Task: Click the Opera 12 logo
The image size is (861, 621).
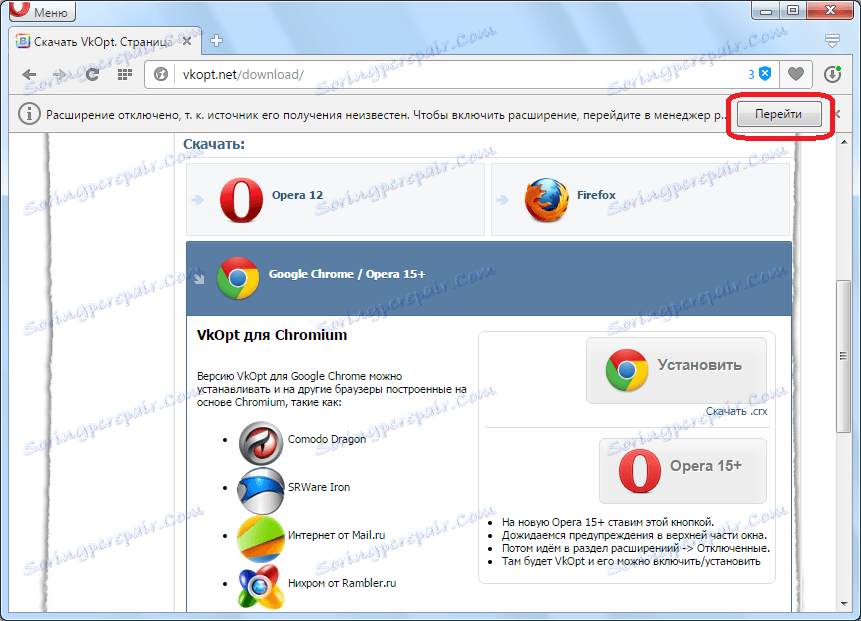Action: click(241, 199)
